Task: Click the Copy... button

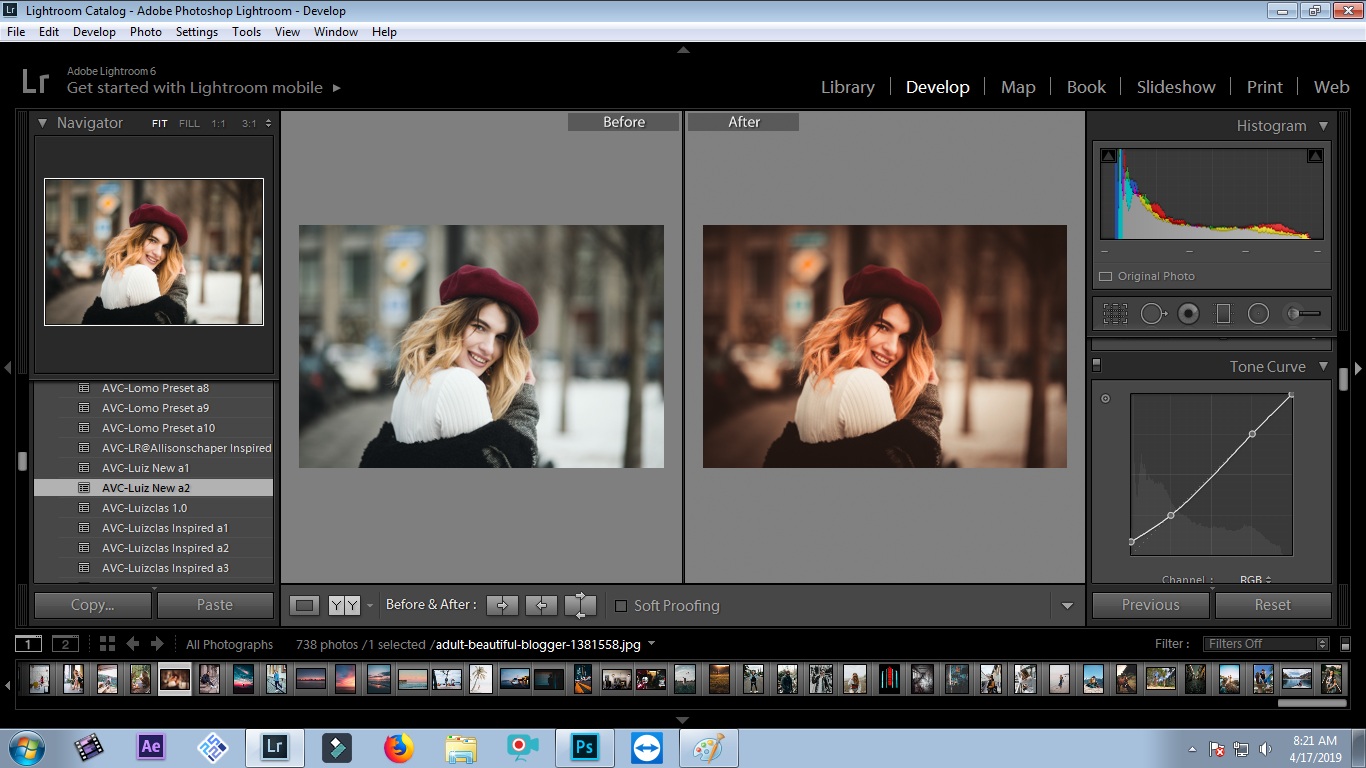Action: click(93, 605)
